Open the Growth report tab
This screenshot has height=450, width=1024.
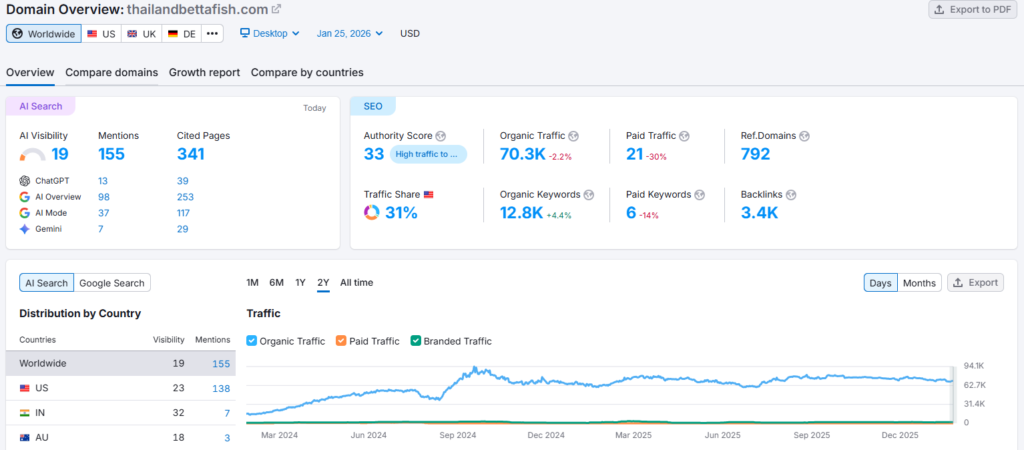(204, 72)
